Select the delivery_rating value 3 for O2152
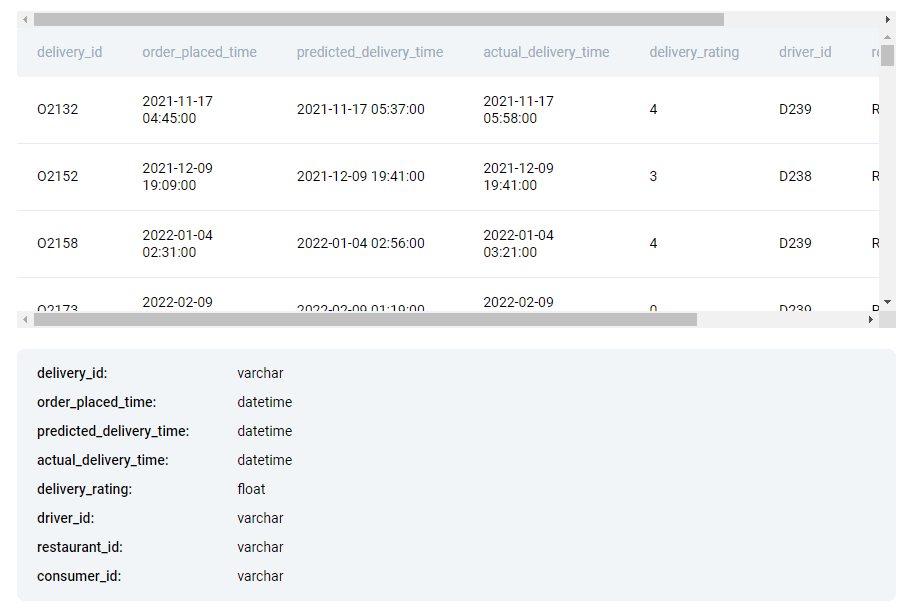Viewport: 910px width, 615px height. pos(653,176)
